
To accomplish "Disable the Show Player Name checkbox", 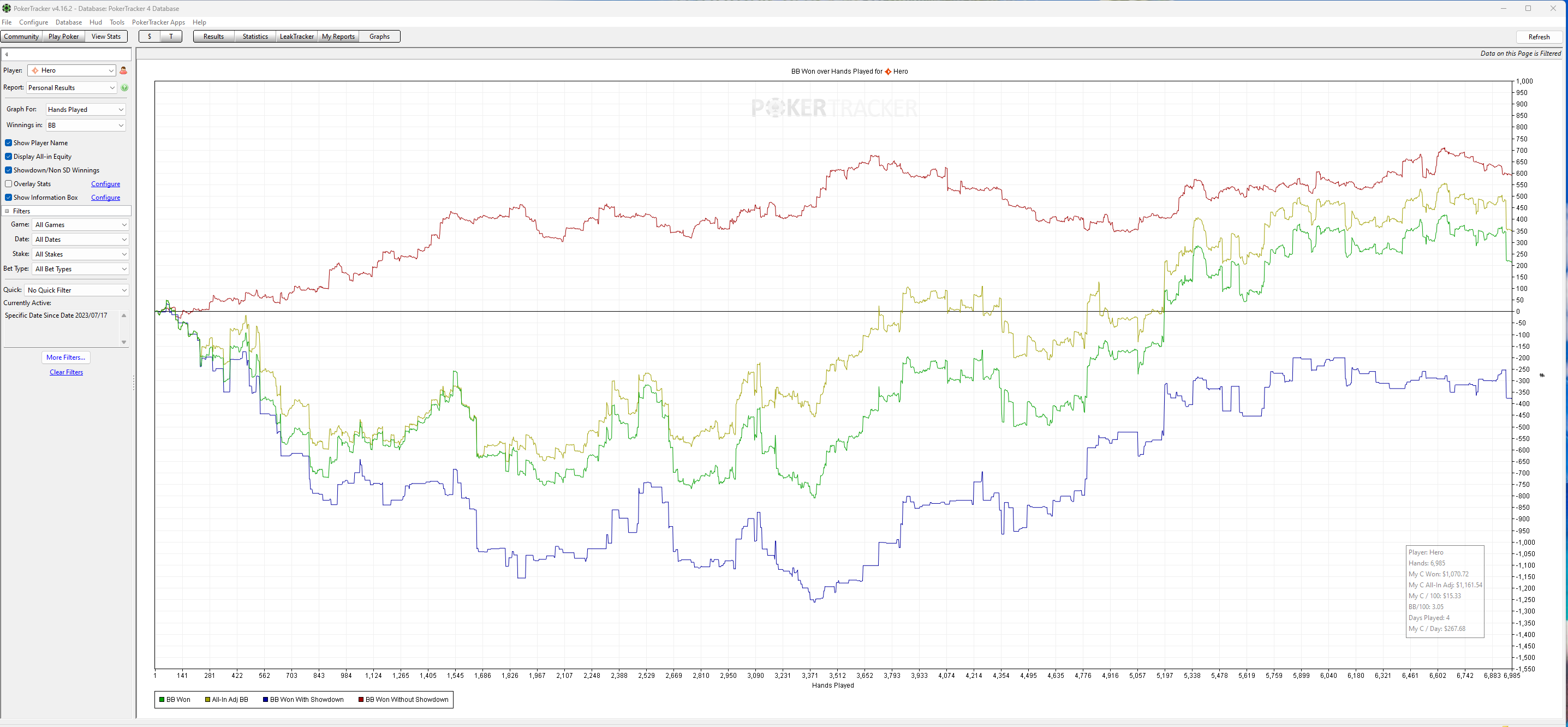I will (x=9, y=142).
